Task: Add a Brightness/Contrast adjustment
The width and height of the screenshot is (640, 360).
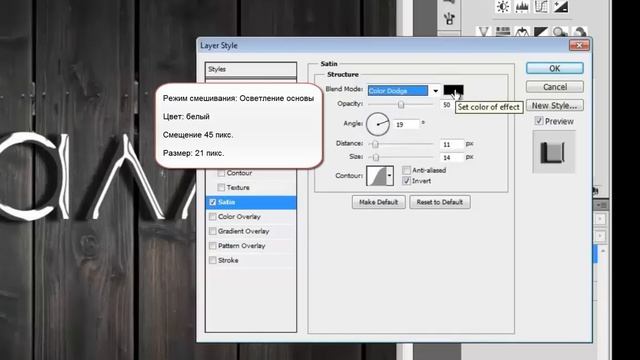Action: pos(503,7)
